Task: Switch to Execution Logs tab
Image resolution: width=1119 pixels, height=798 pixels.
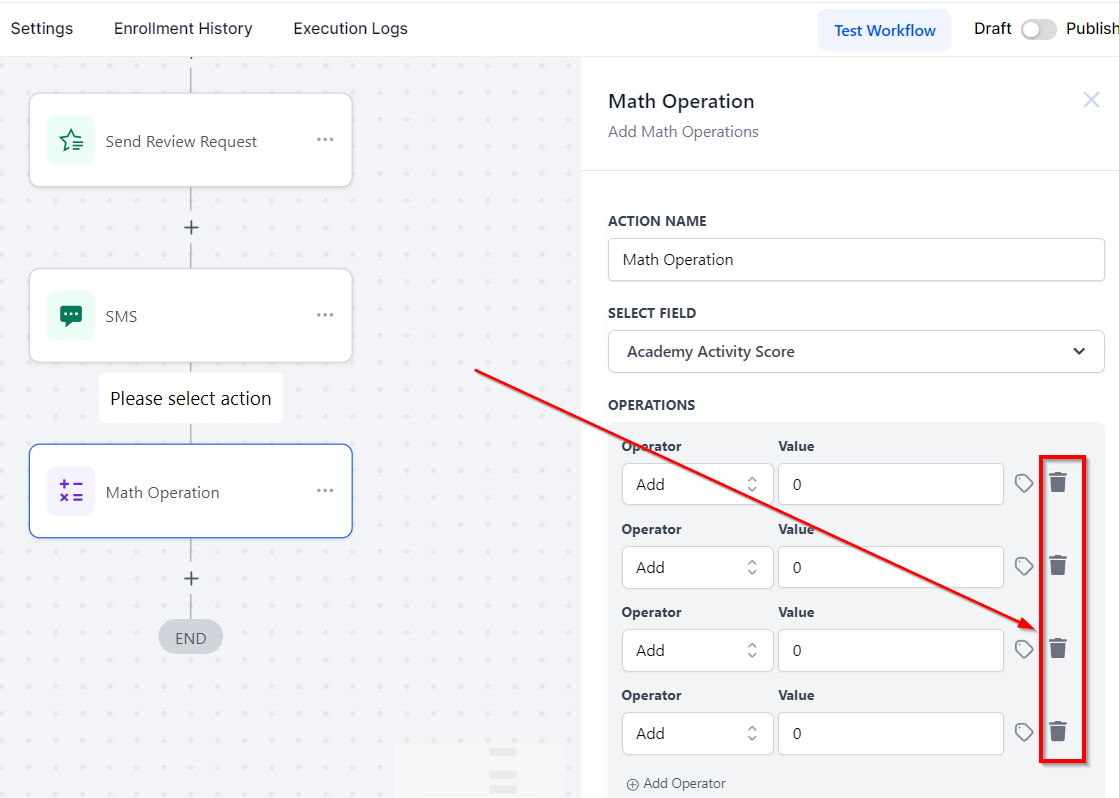Action: [350, 29]
